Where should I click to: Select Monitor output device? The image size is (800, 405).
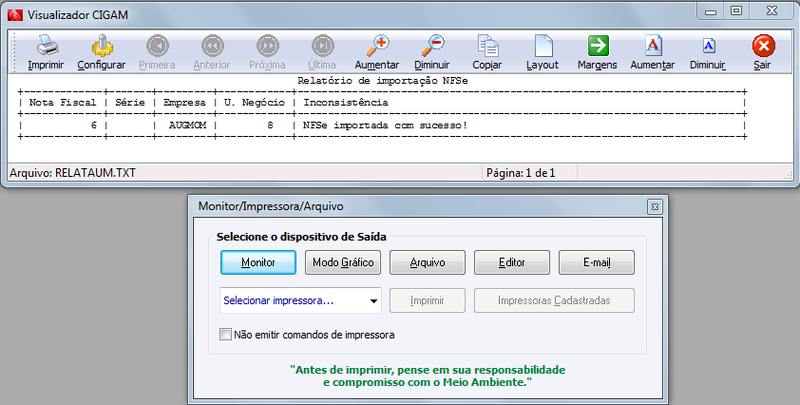coord(258,263)
